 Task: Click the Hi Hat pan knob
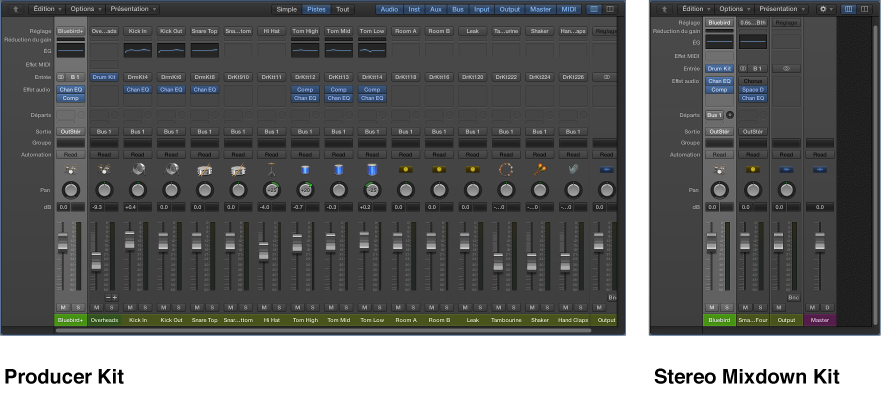(272, 190)
